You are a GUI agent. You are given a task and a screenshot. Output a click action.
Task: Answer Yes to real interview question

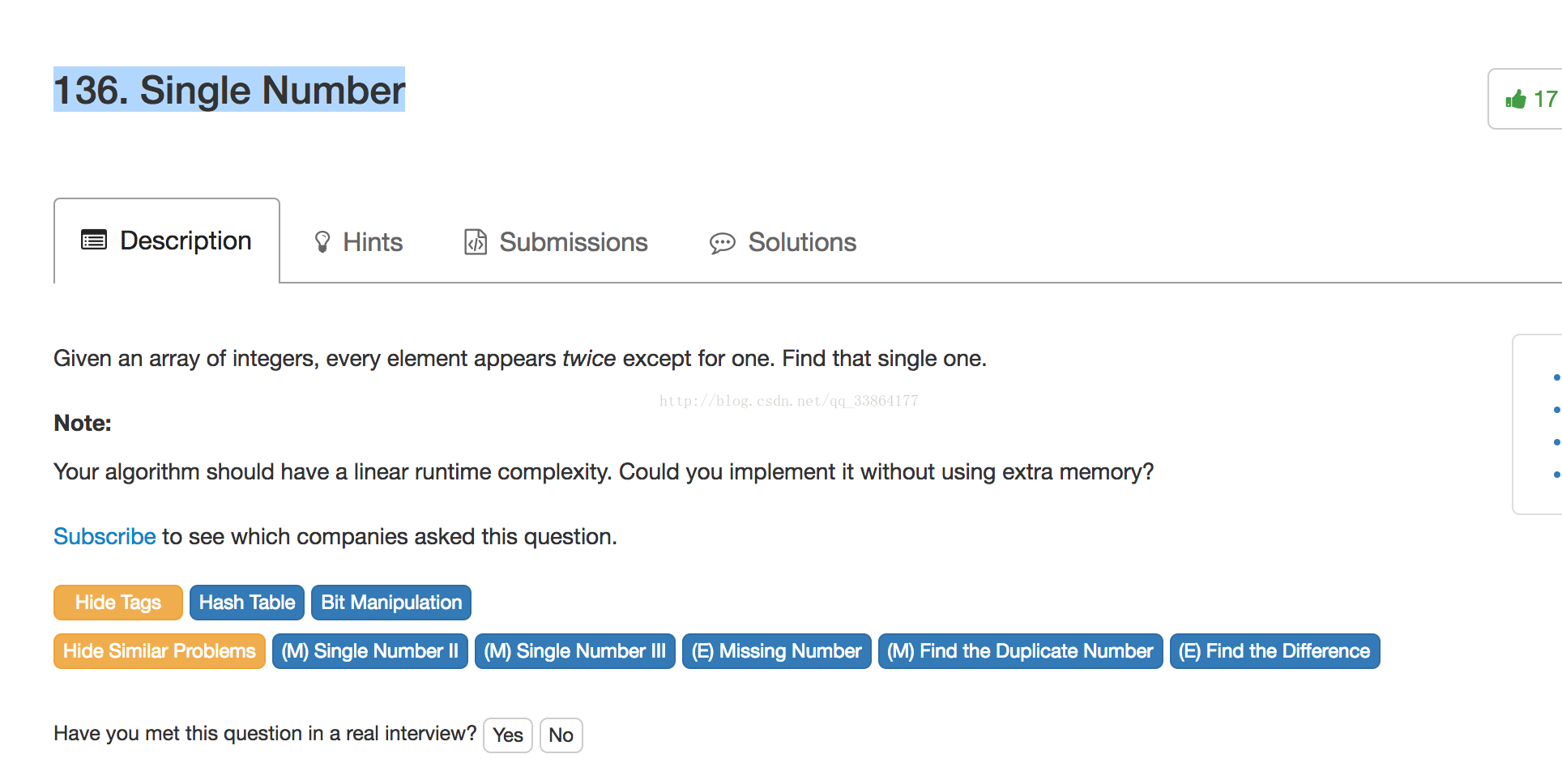(x=508, y=735)
